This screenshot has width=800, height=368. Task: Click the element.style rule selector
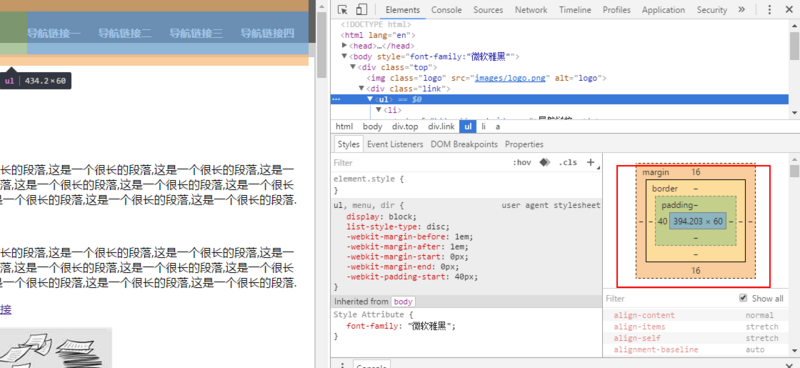[x=364, y=179]
